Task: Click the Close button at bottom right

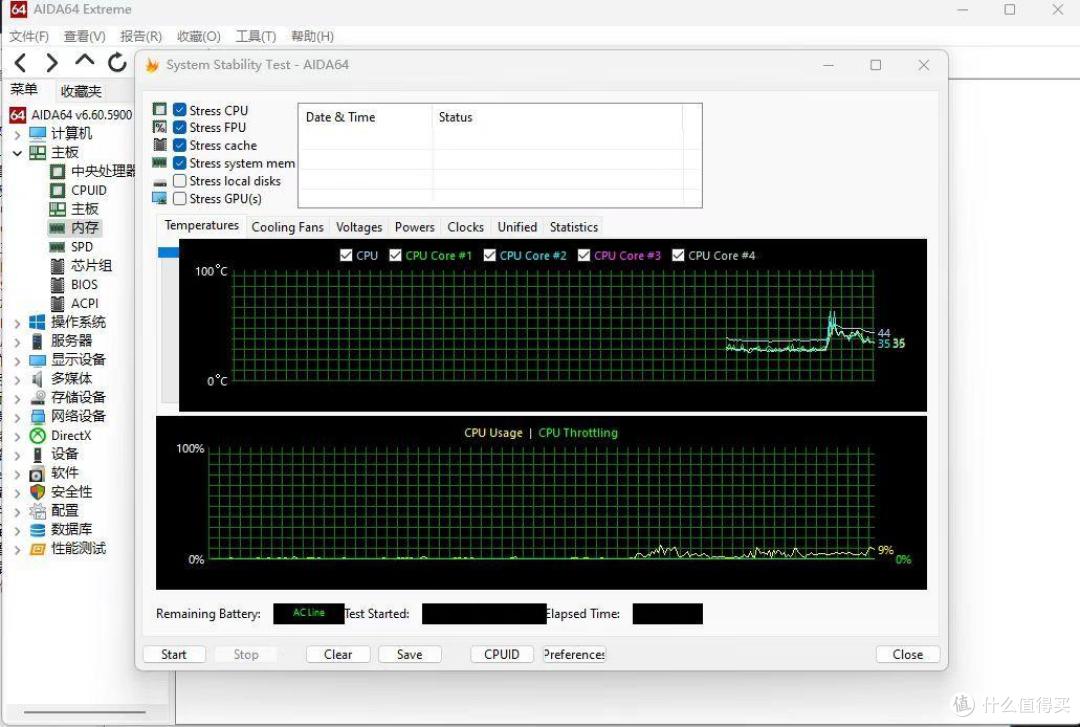Action: click(x=908, y=654)
